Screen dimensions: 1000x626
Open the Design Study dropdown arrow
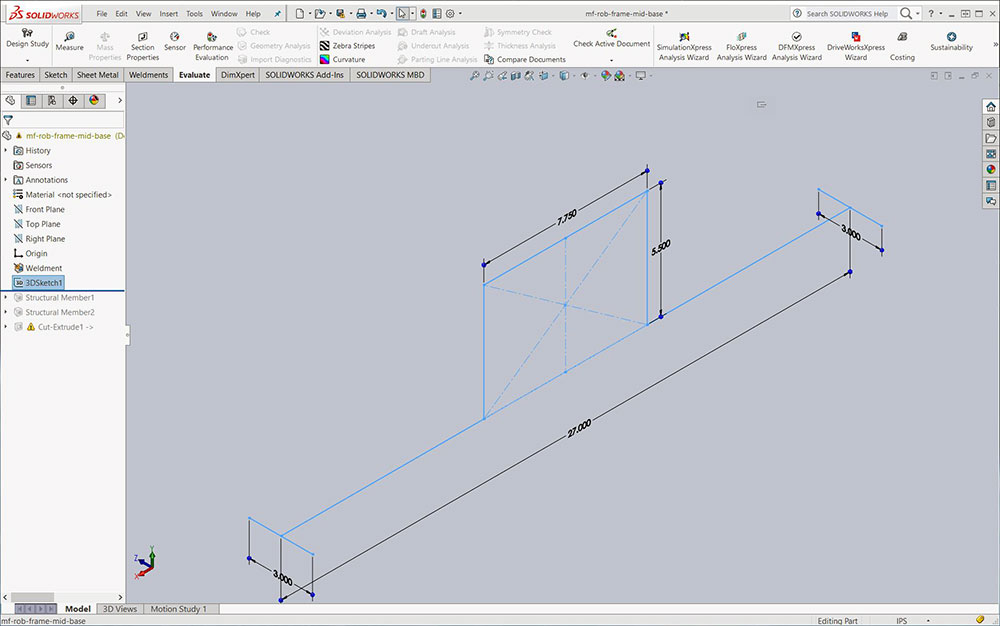click(27, 60)
